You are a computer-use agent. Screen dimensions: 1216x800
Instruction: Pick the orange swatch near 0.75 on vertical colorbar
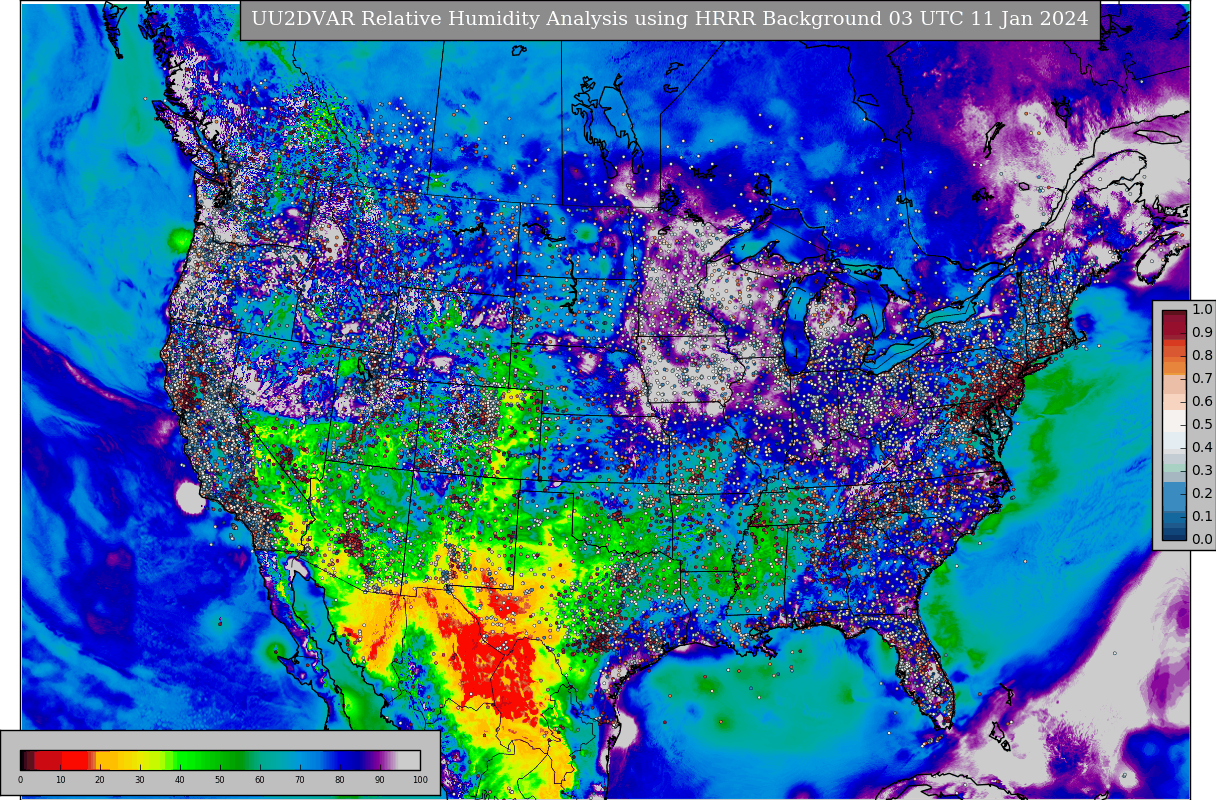[1174, 367]
